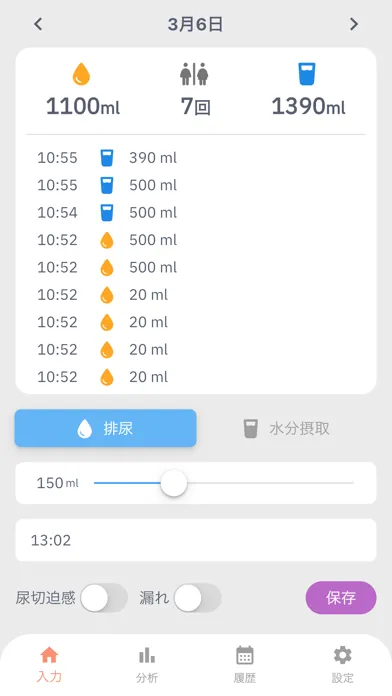Save the entry with 保存 button
This screenshot has width=392, height=696.
341,598
